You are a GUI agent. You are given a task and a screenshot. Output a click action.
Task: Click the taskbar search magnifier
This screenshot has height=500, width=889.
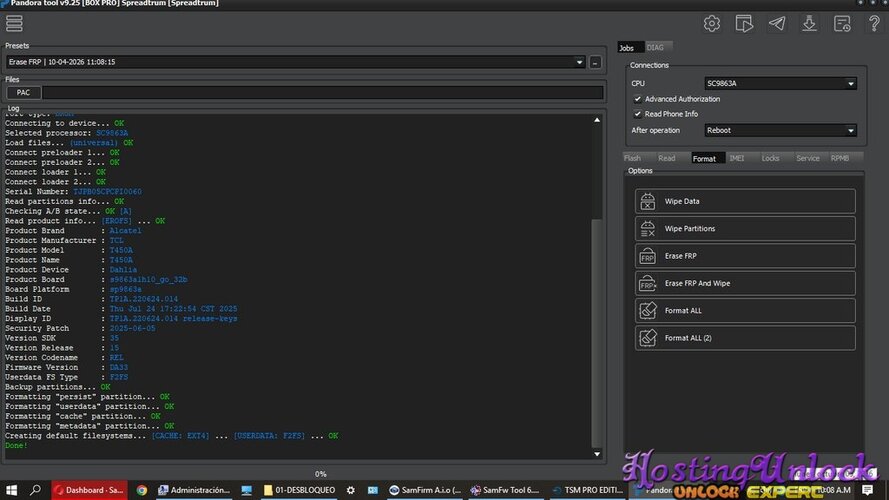[x=35, y=490]
